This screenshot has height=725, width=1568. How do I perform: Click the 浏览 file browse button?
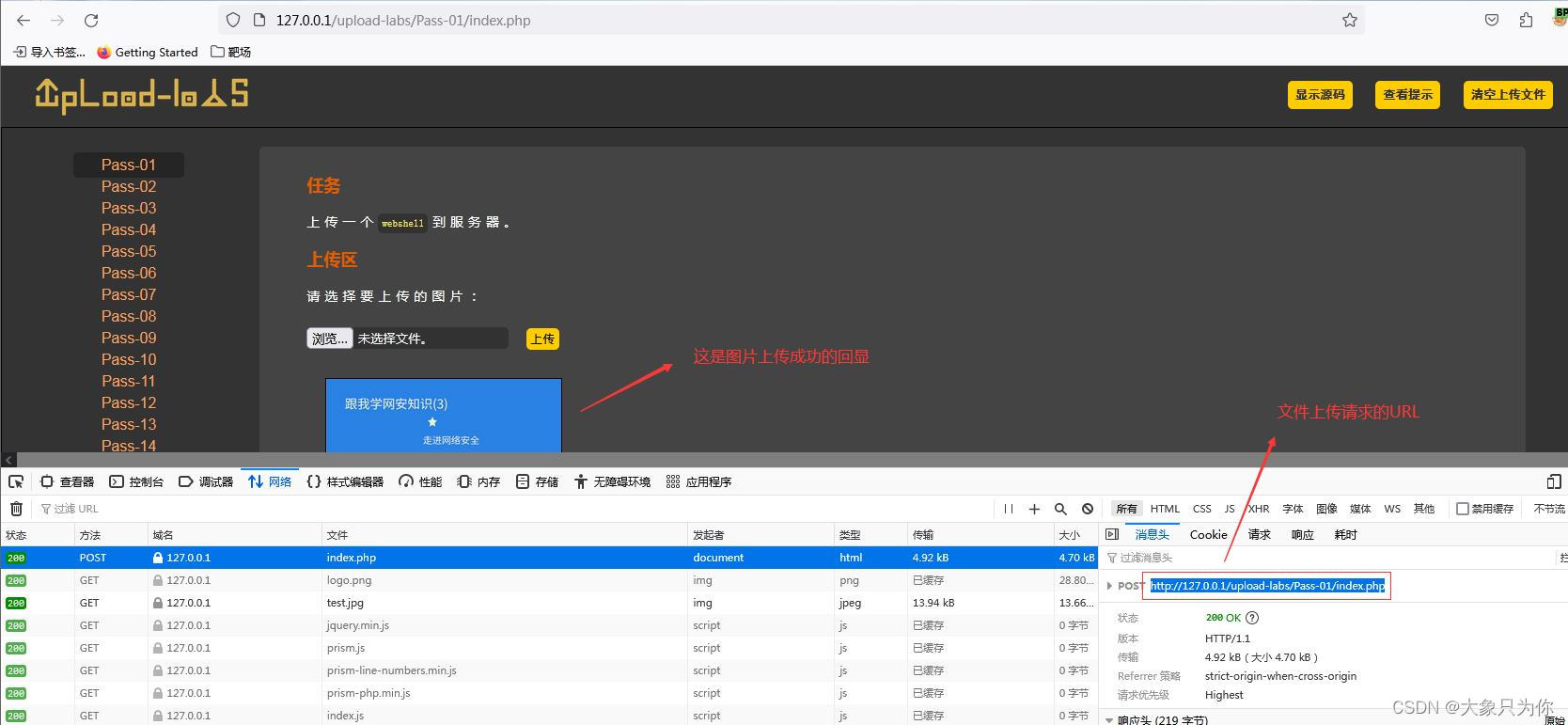[x=329, y=339]
